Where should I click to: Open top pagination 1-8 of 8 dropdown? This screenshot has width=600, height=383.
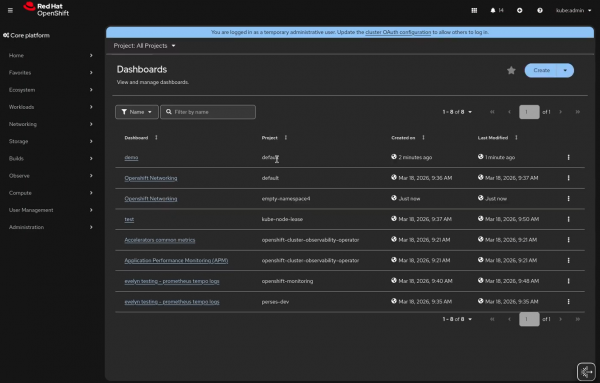tap(457, 112)
